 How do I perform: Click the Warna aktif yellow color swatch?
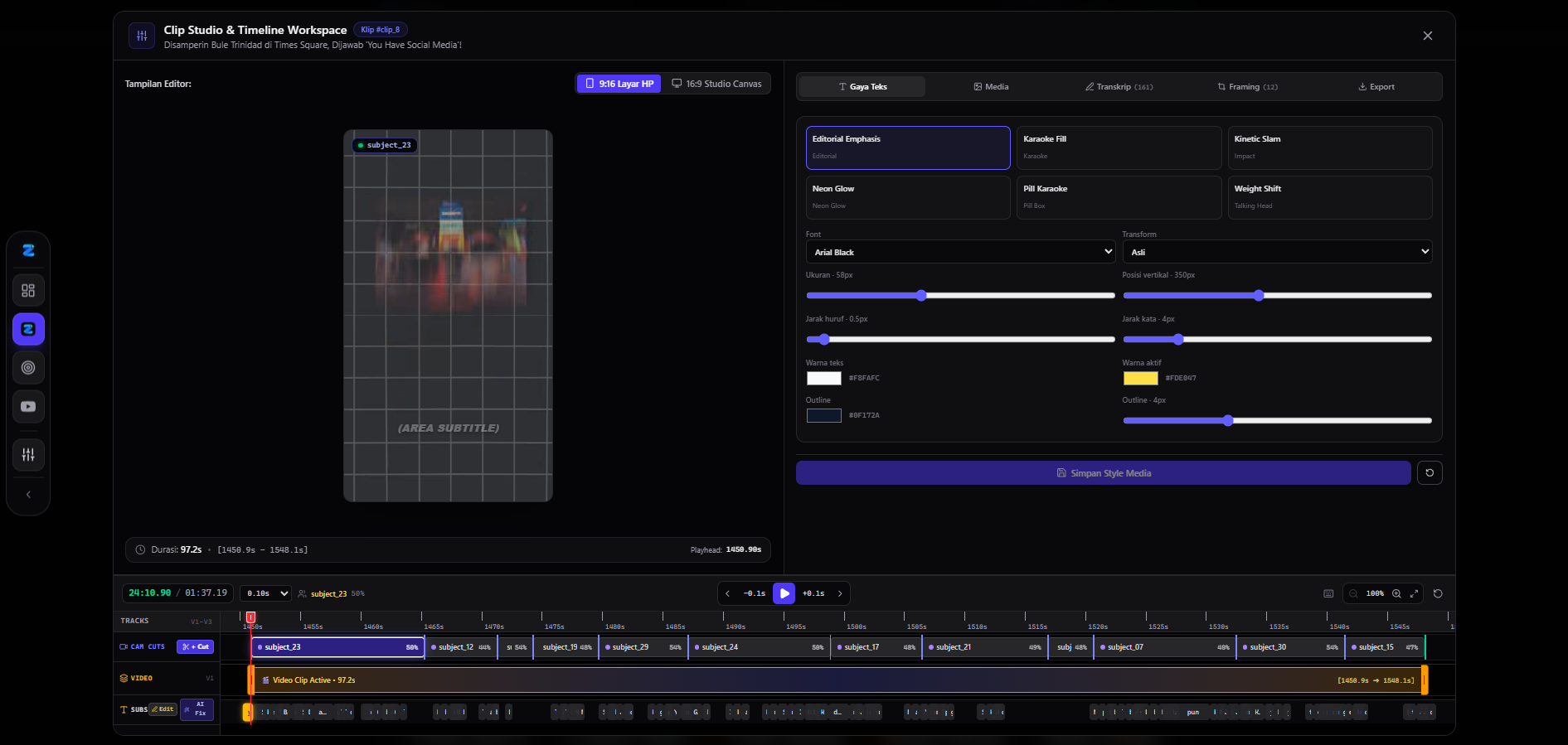pyautogui.click(x=1141, y=378)
